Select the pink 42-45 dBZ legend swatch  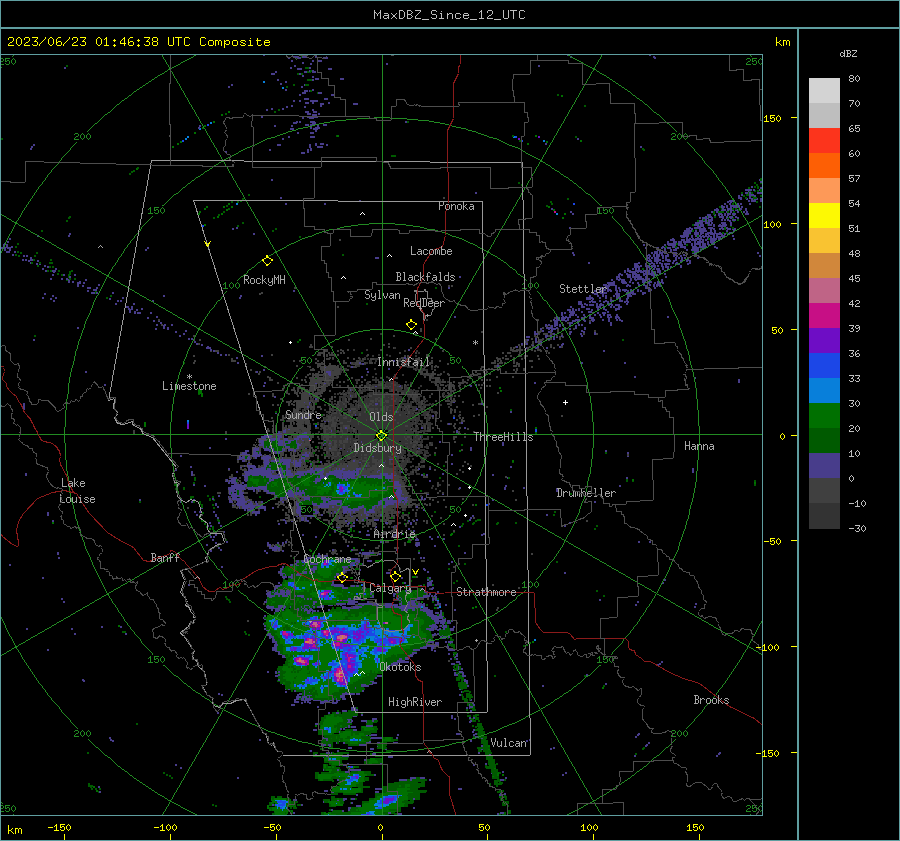point(824,290)
